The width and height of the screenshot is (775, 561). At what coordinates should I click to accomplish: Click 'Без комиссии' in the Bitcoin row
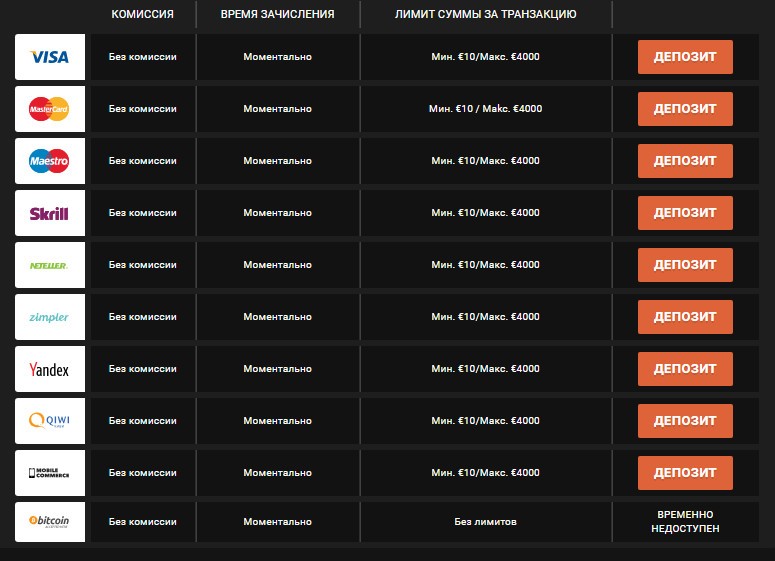[142, 522]
